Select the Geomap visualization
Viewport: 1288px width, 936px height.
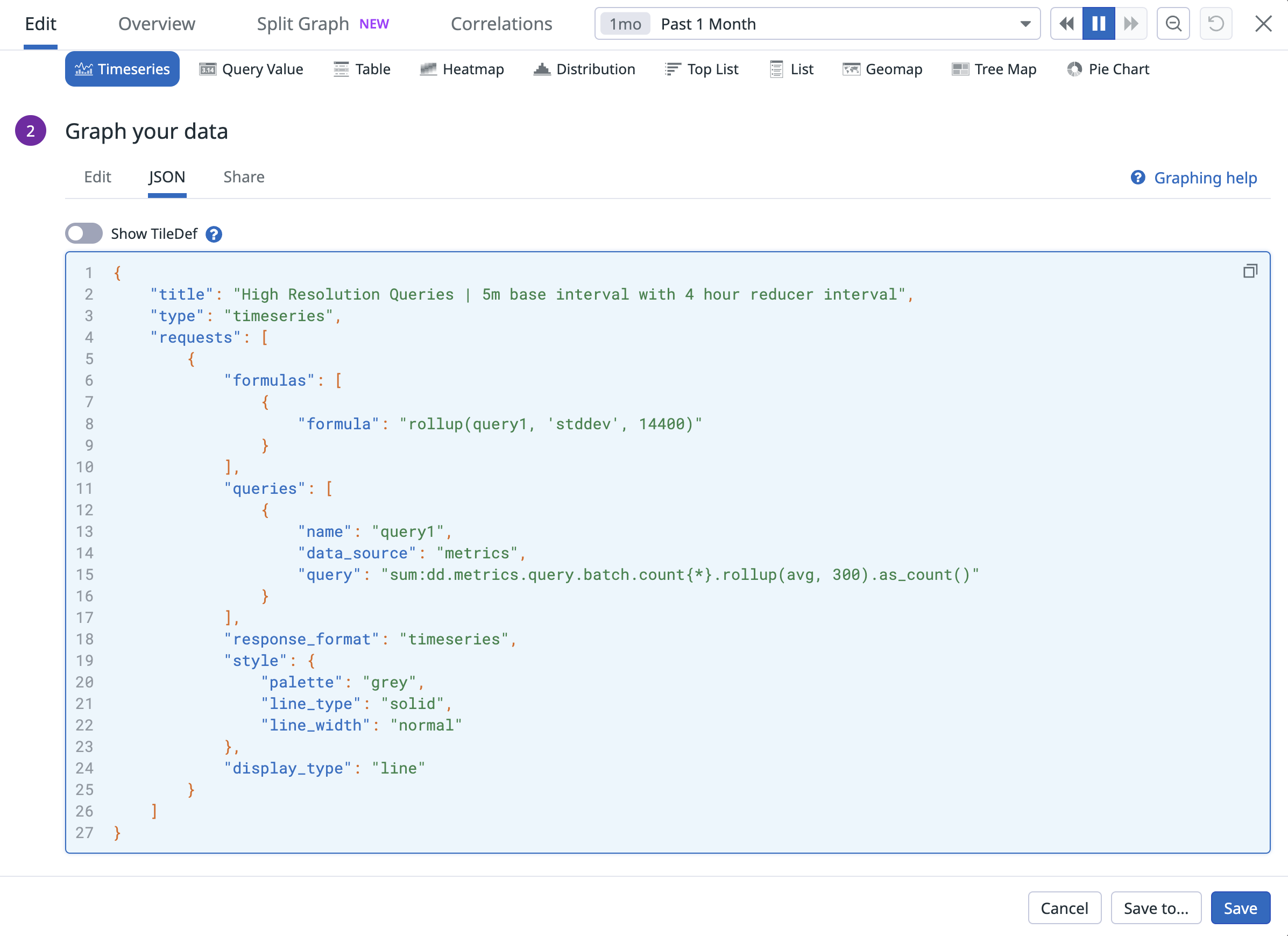coord(882,69)
